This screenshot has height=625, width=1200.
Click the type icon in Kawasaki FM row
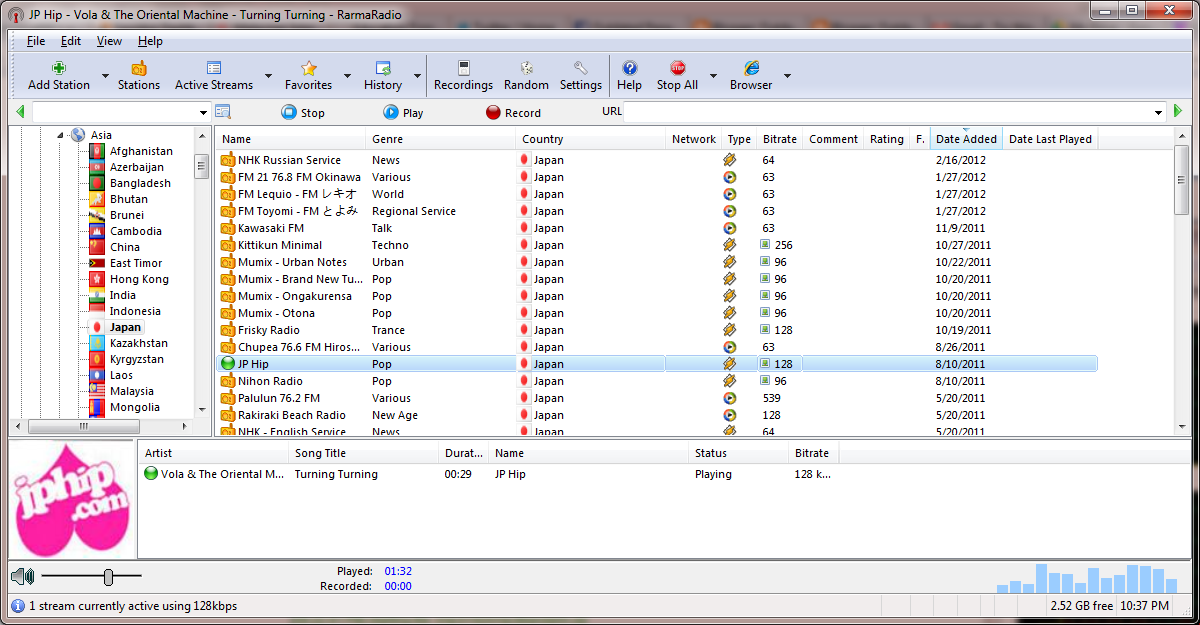730,228
